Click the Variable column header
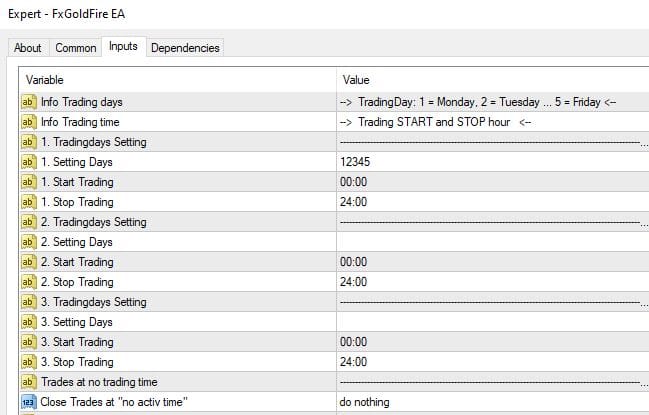This screenshot has width=649, height=415. [x=178, y=79]
